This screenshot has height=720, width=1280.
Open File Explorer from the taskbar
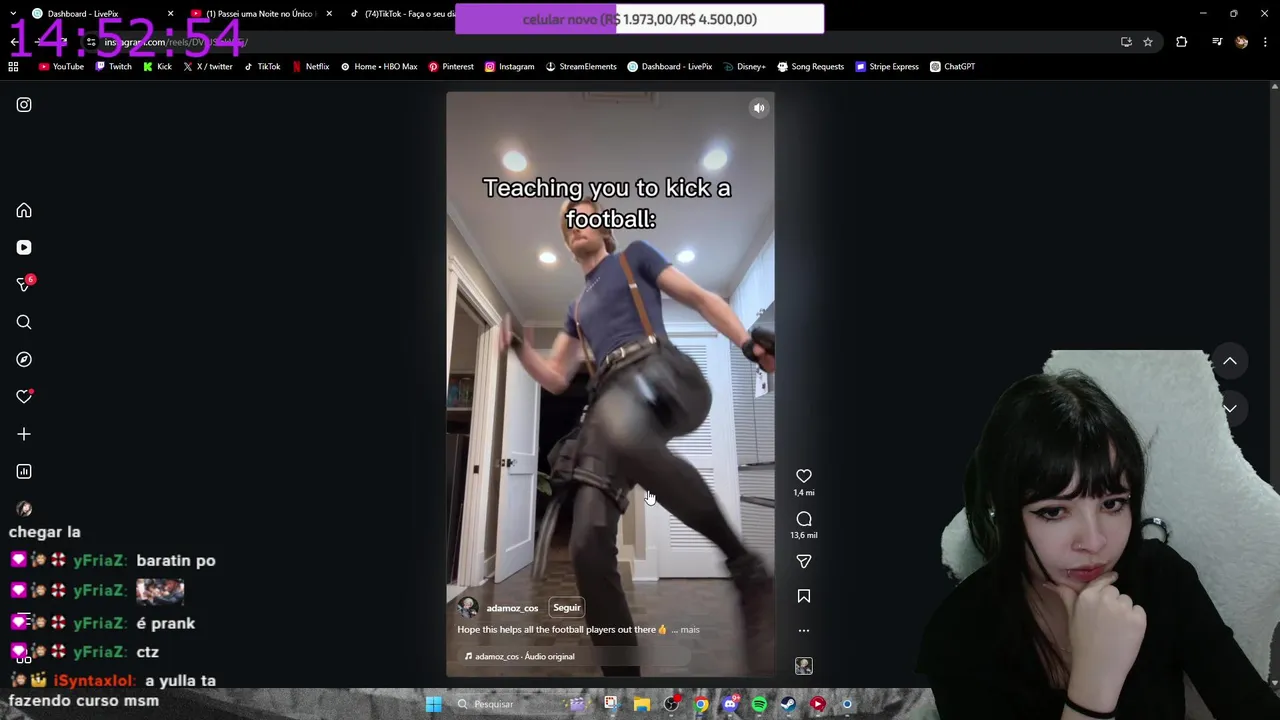click(x=642, y=704)
